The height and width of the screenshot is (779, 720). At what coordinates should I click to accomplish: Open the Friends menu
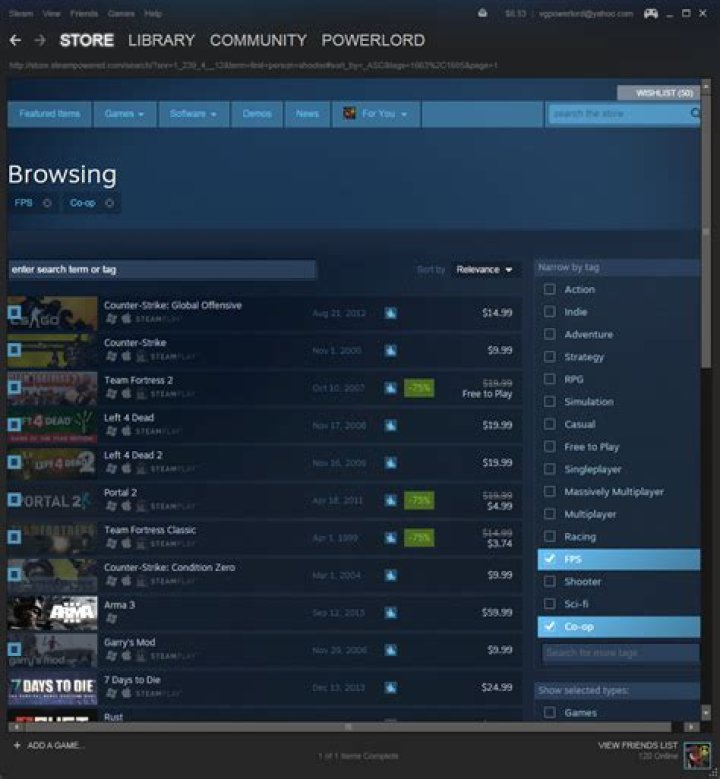(84, 13)
